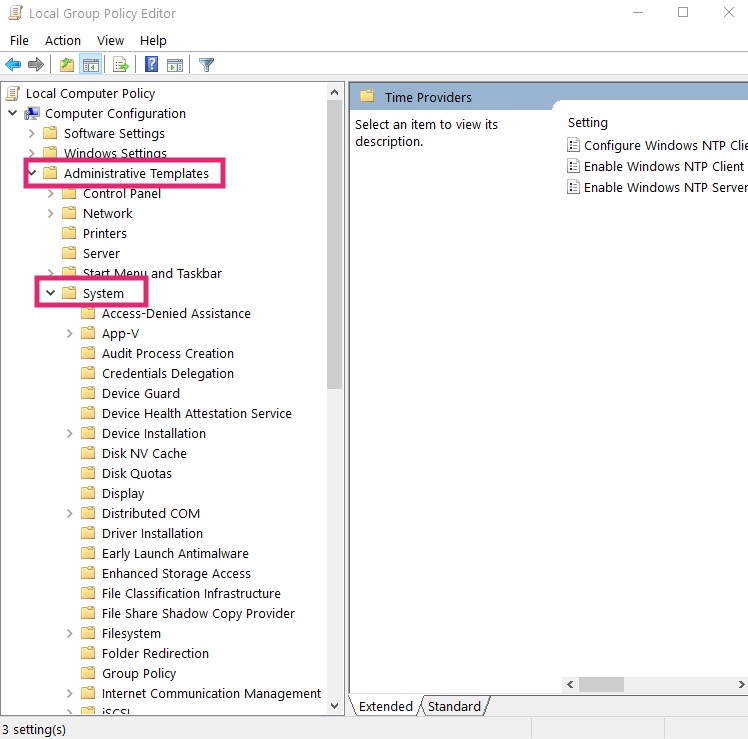Open the Help menu

click(x=153, y=41)
